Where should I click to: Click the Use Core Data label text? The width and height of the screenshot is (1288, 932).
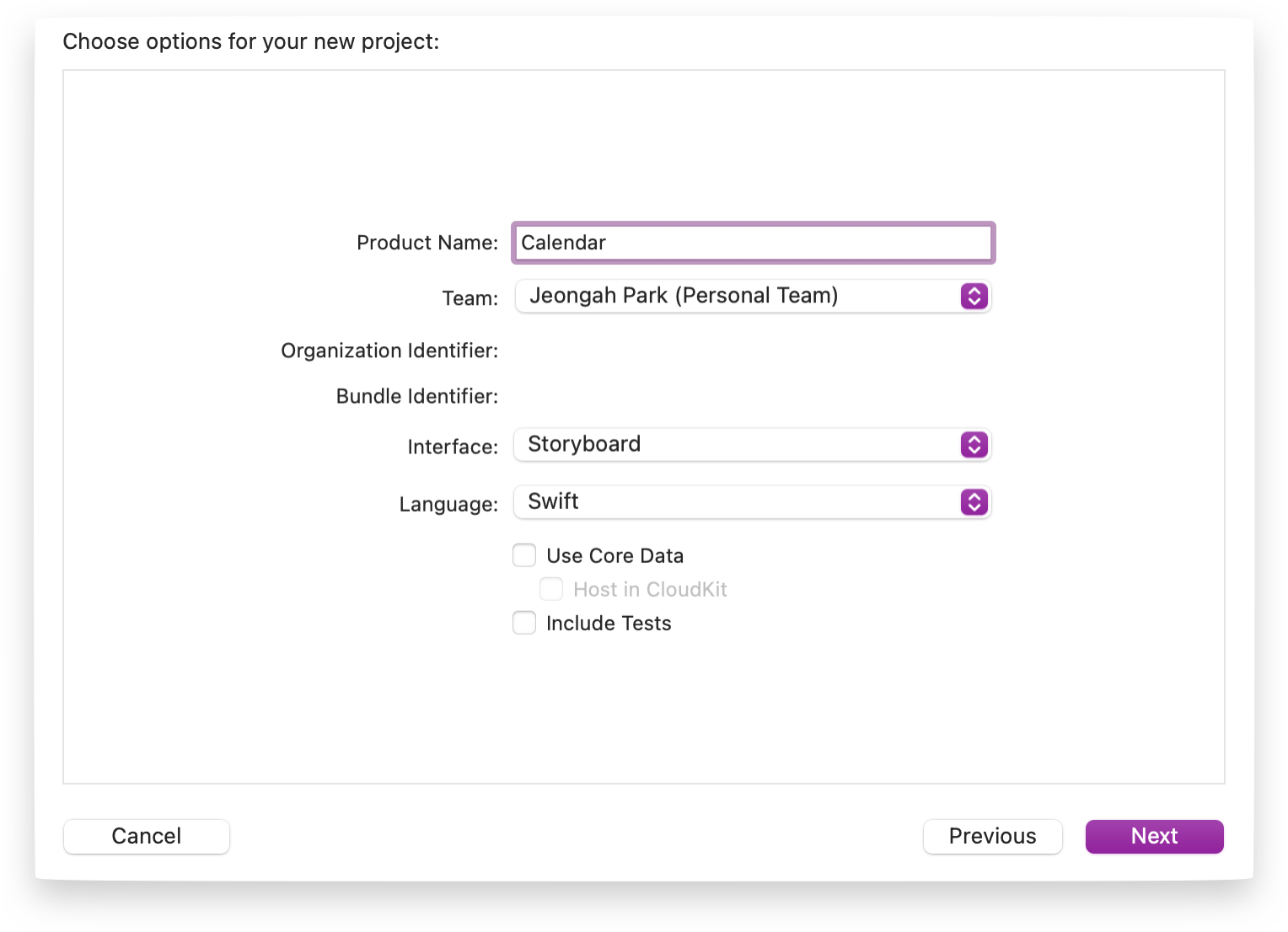coord(614,555)
